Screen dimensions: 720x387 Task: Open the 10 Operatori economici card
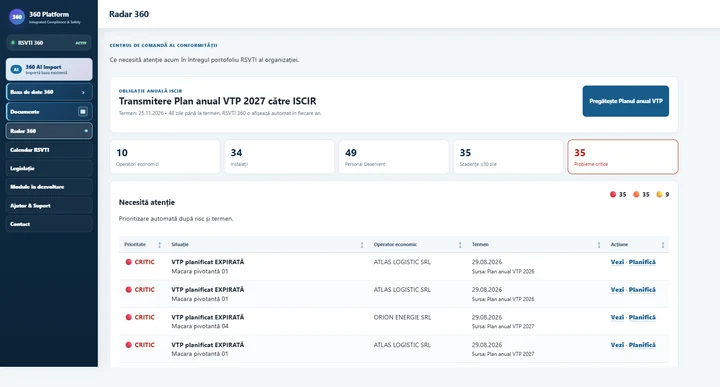[164, 157]
